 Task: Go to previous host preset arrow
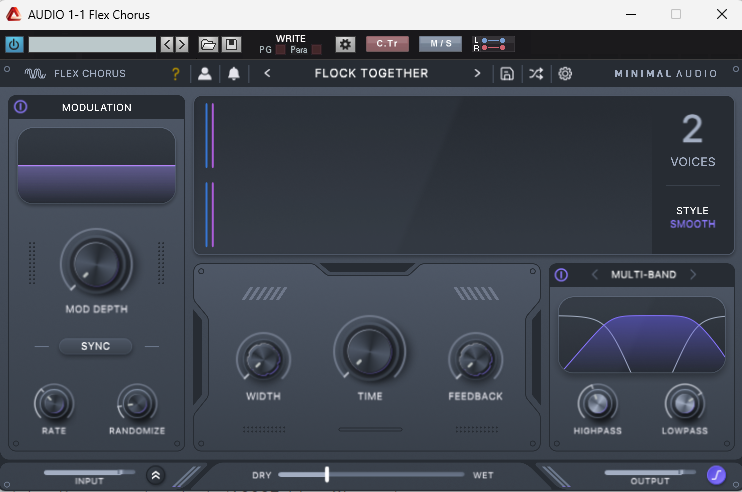point(167,44)
